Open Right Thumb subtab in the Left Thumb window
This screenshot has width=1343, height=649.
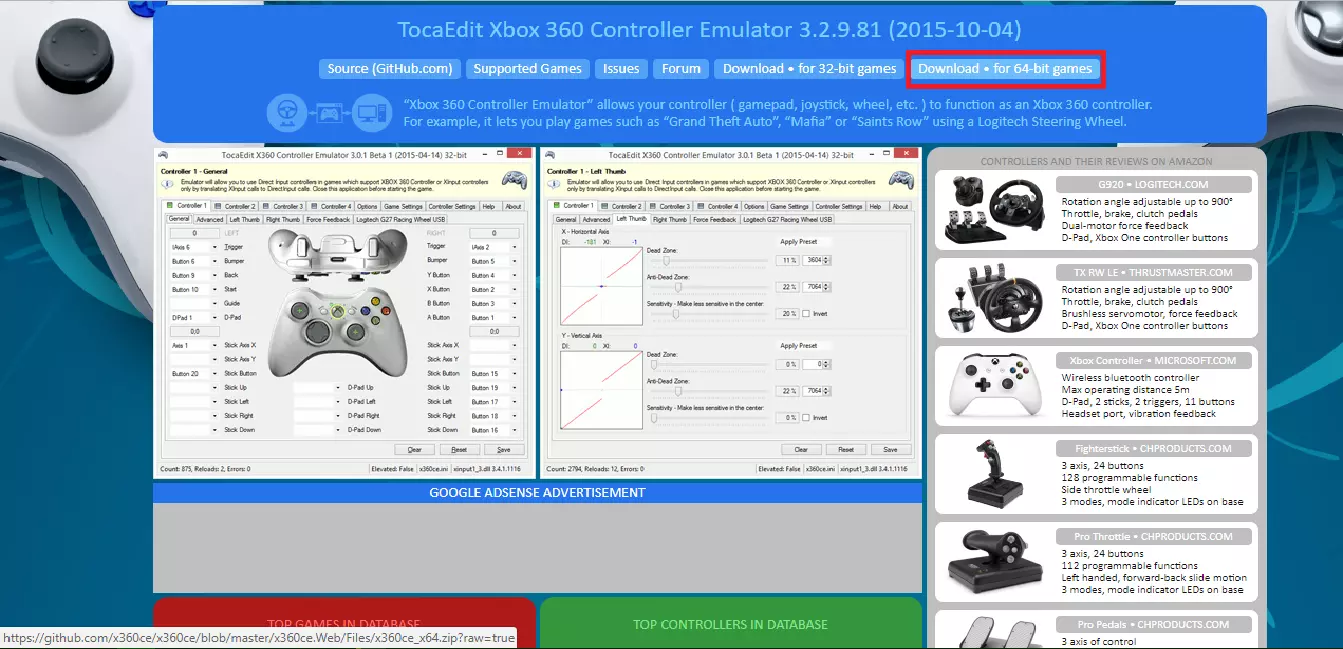[670, 219]
